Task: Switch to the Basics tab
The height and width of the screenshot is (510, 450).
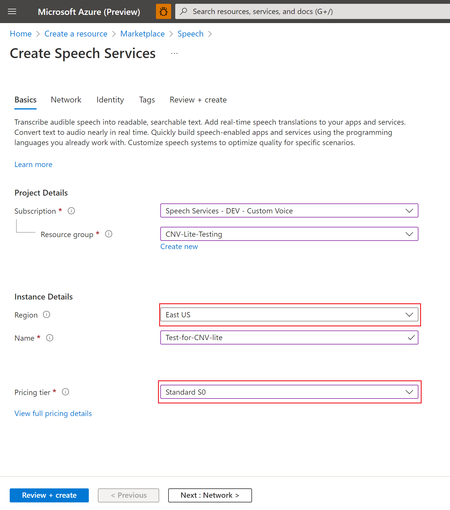Action: 25,100
